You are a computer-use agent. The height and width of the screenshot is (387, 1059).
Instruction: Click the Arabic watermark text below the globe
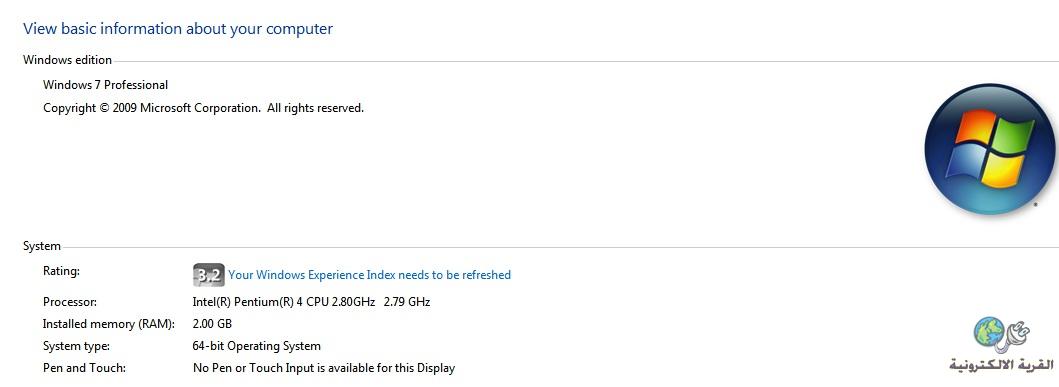[x=1000, y=365]
